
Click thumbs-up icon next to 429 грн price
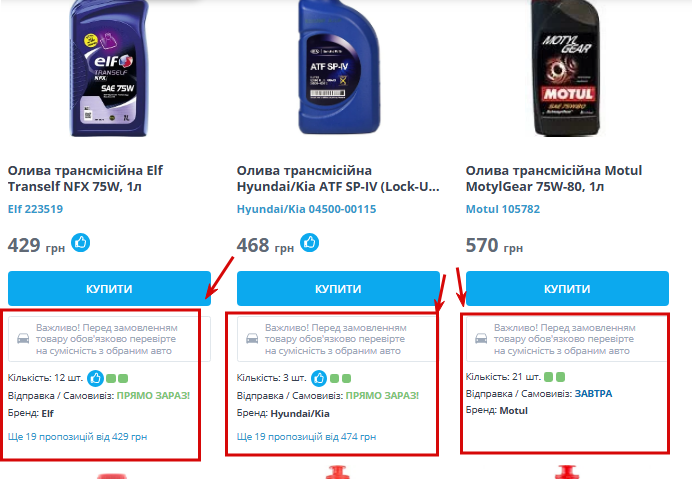pos(81,243)
